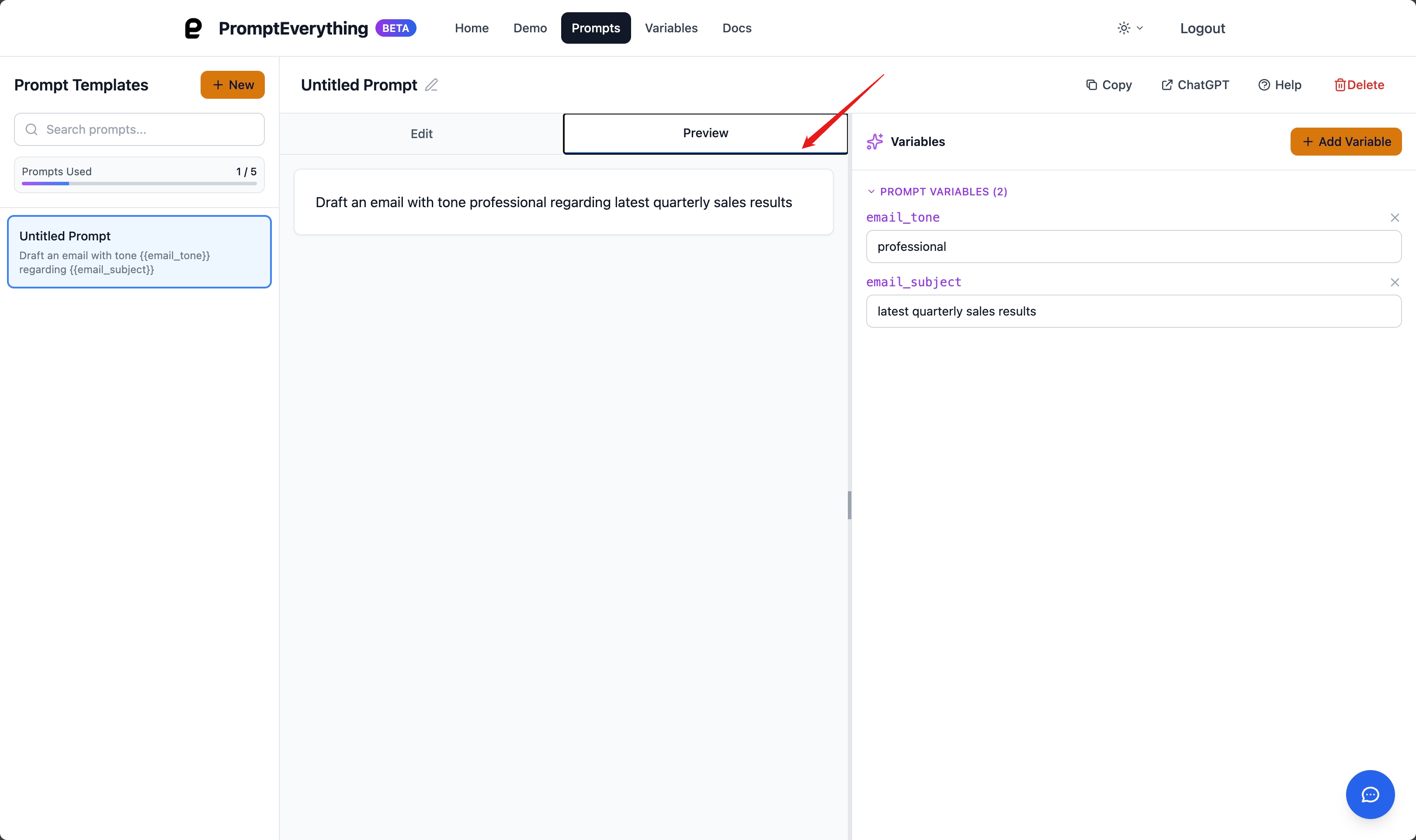Click the PromptEverything logo icon
This screenshot has height=840, width=1416.
tap(193, 28)
